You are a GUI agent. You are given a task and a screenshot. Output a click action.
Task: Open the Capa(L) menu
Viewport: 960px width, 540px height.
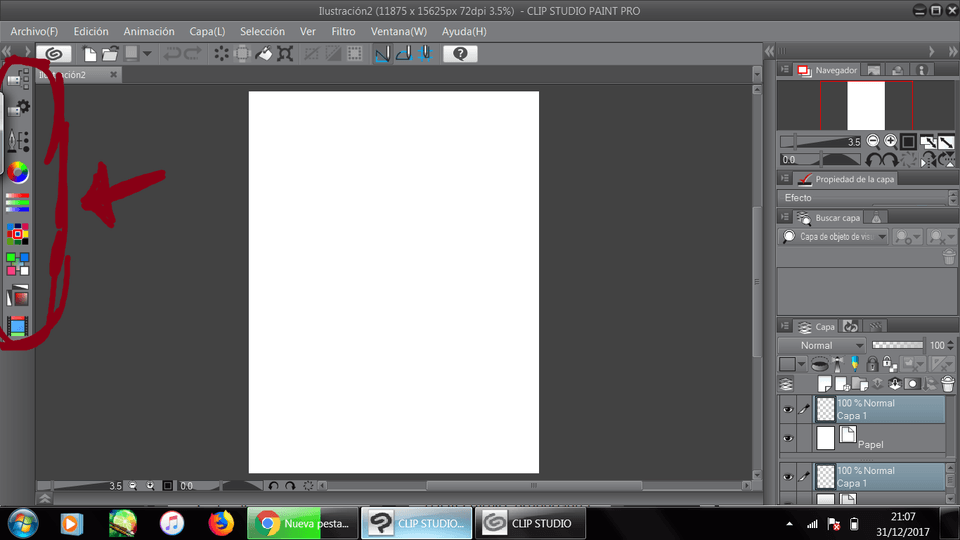point(207,31)
